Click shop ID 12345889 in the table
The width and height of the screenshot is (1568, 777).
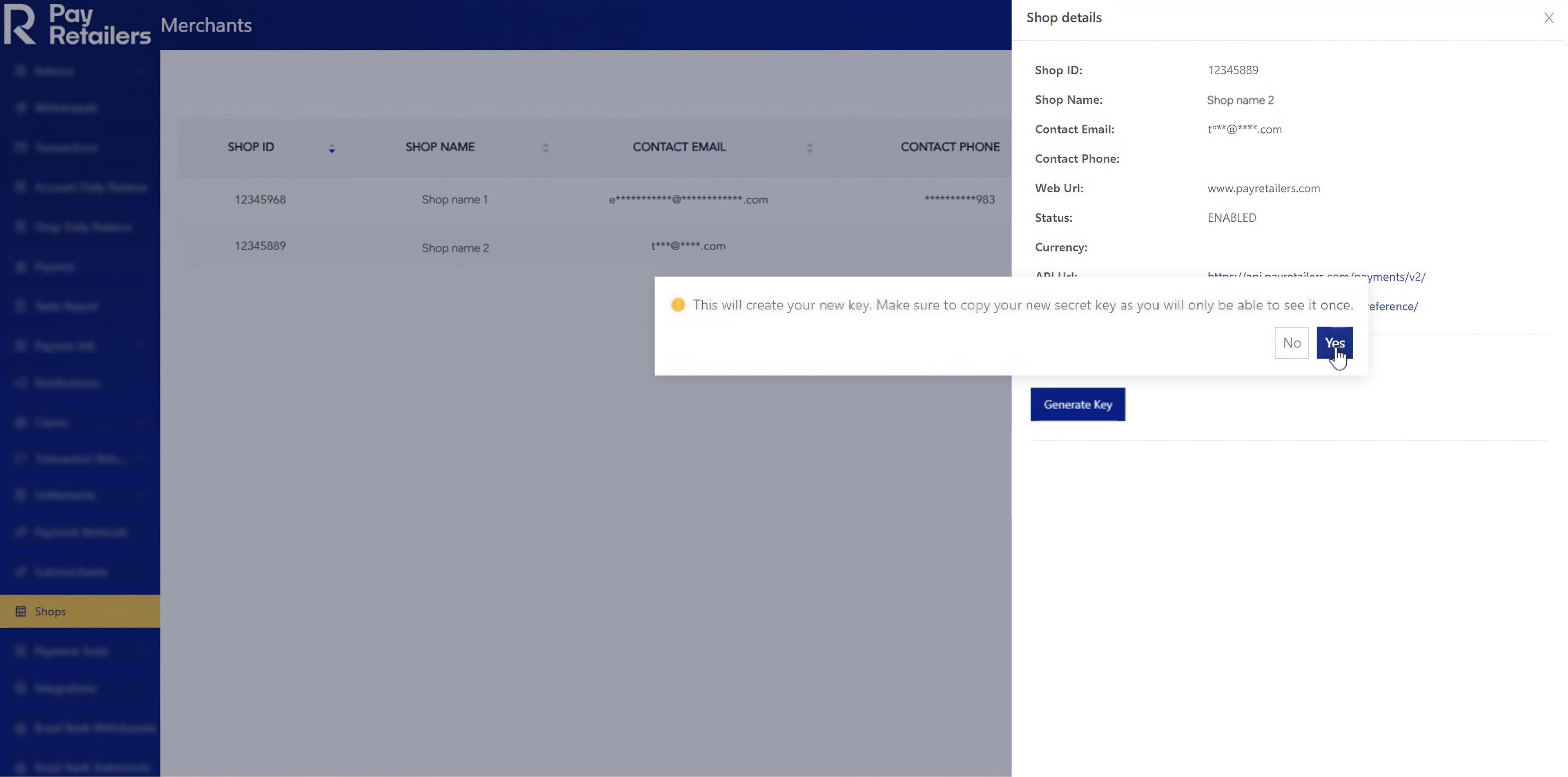coord(260,246)
